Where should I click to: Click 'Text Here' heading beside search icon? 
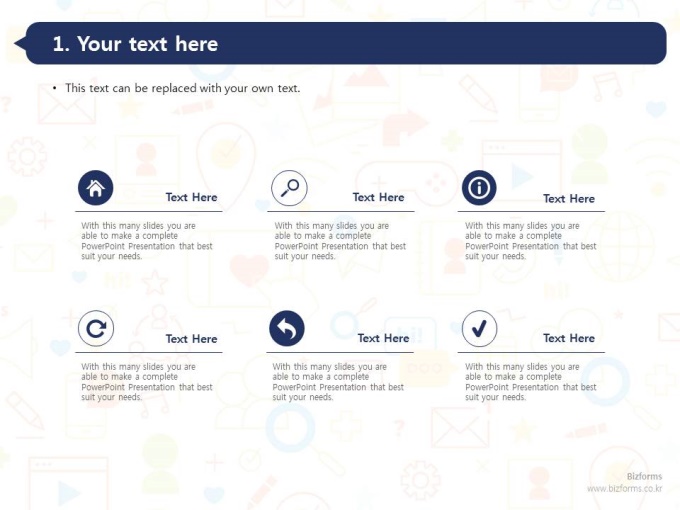[x=378, y=197]
